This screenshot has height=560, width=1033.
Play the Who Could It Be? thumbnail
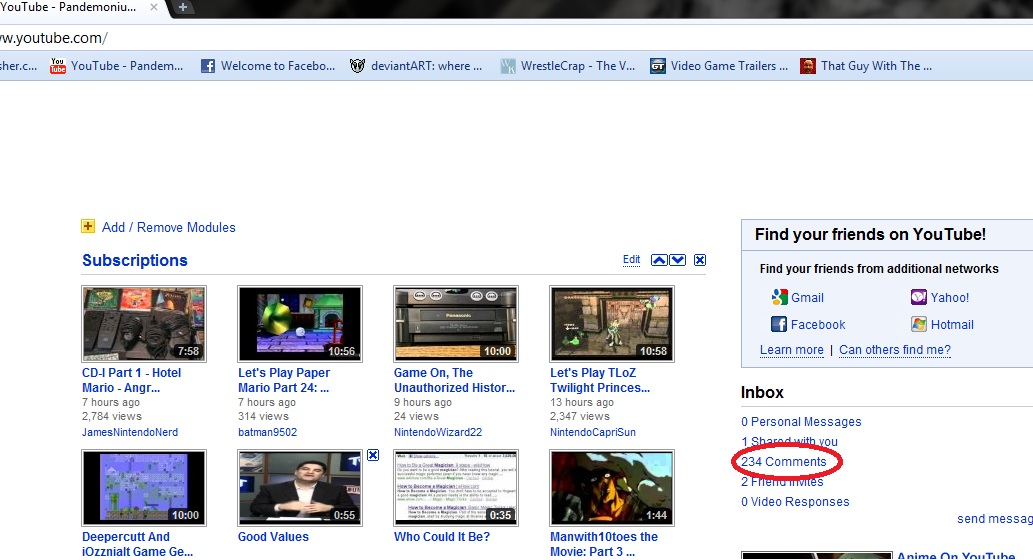click(x=456, y=488)
